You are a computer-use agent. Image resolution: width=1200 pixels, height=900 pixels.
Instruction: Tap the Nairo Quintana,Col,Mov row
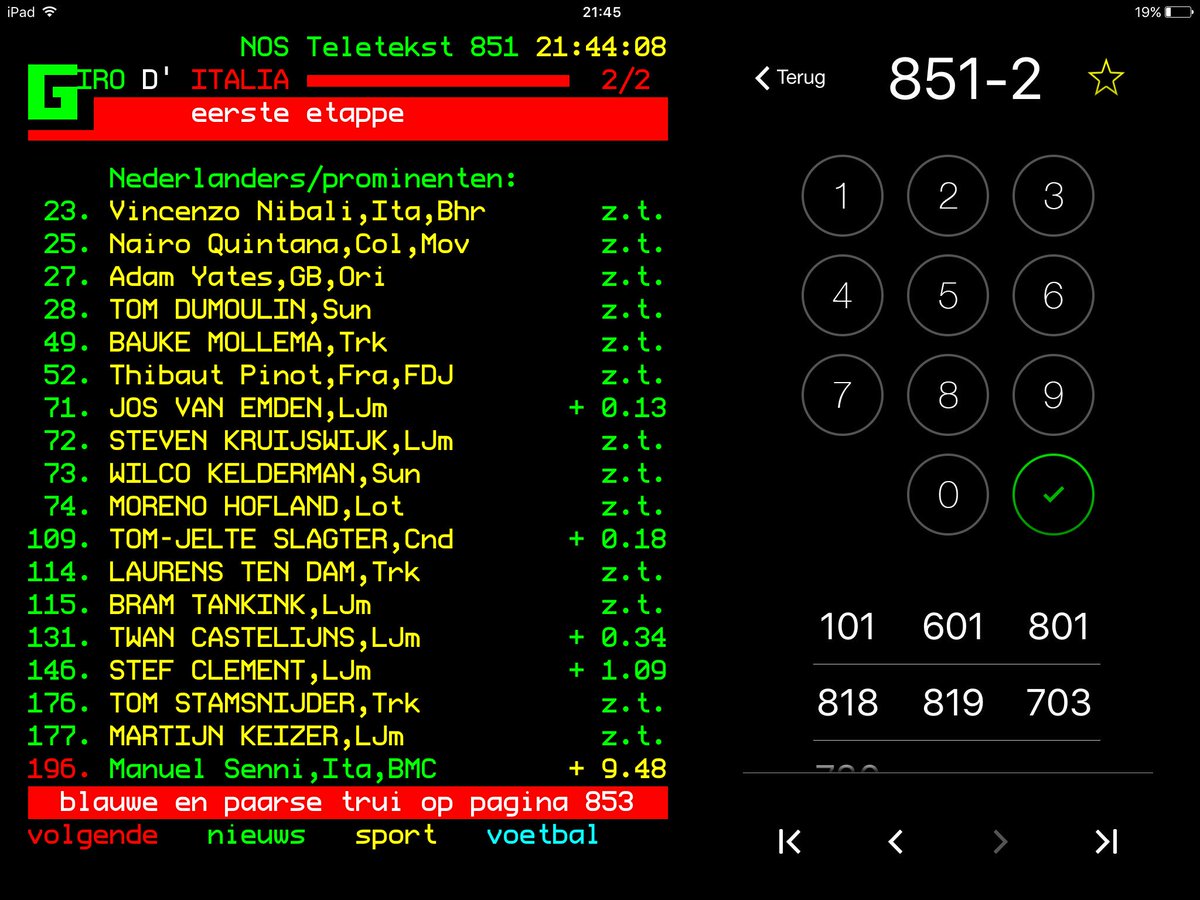[347, 244]
